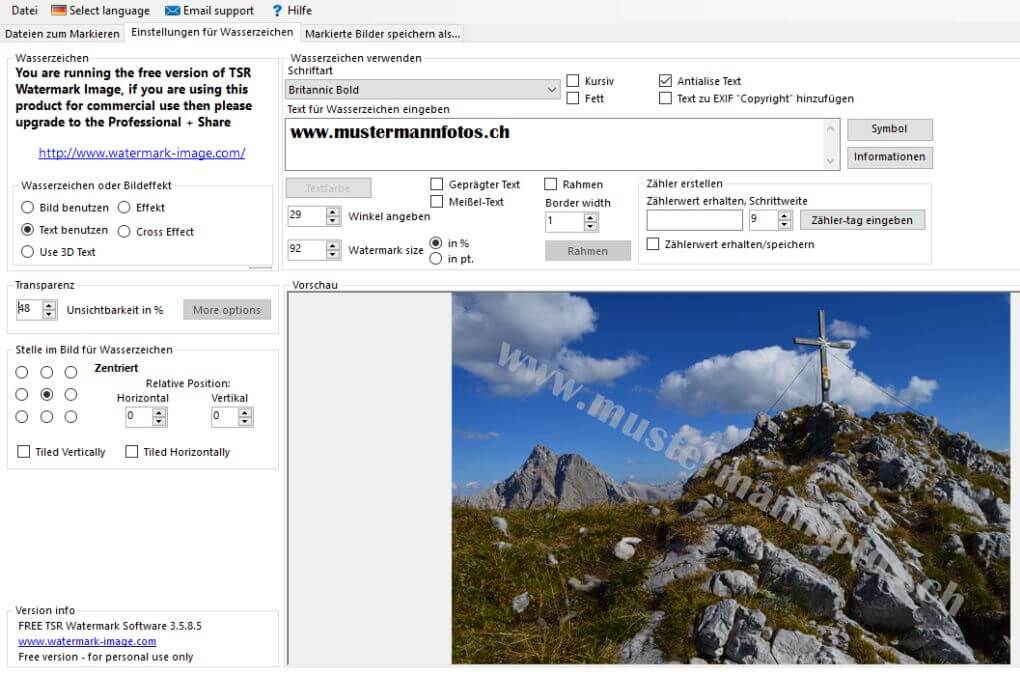Open the watermark-image.com upgrade link

point(142,153)
